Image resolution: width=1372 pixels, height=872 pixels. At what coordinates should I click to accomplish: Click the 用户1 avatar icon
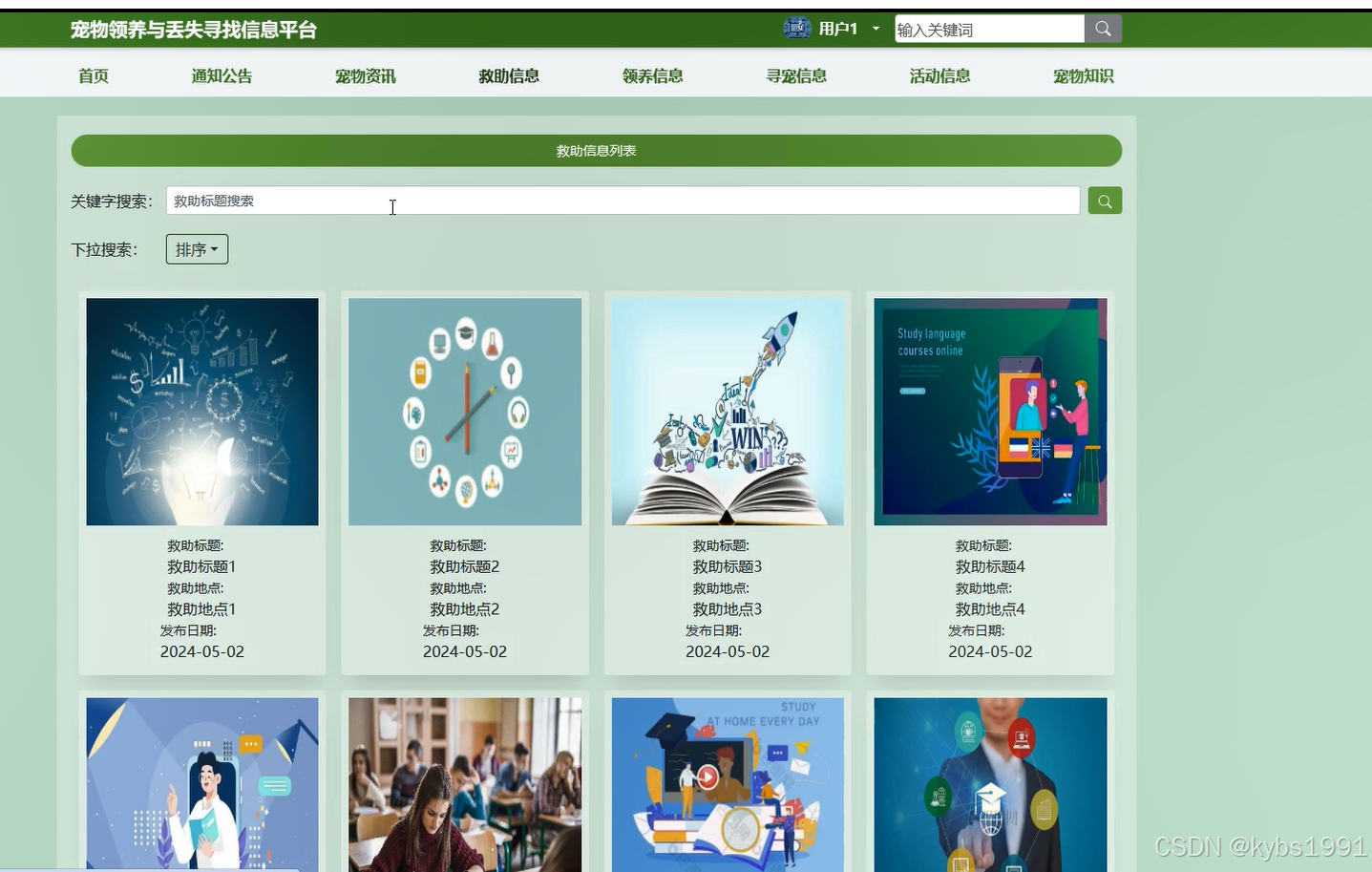(796, 29)
